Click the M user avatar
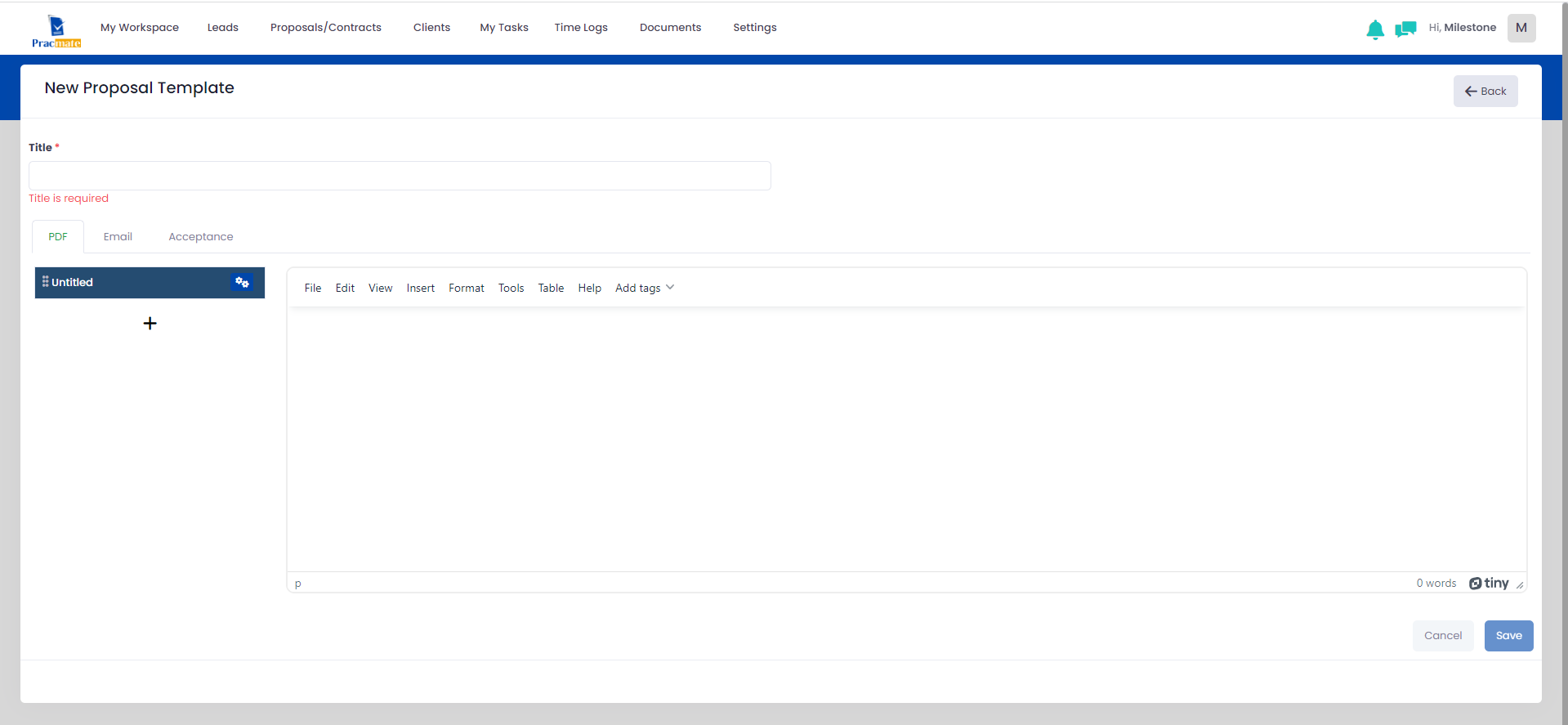This screenshot has width=1568, height=725. click(1521, 28)
